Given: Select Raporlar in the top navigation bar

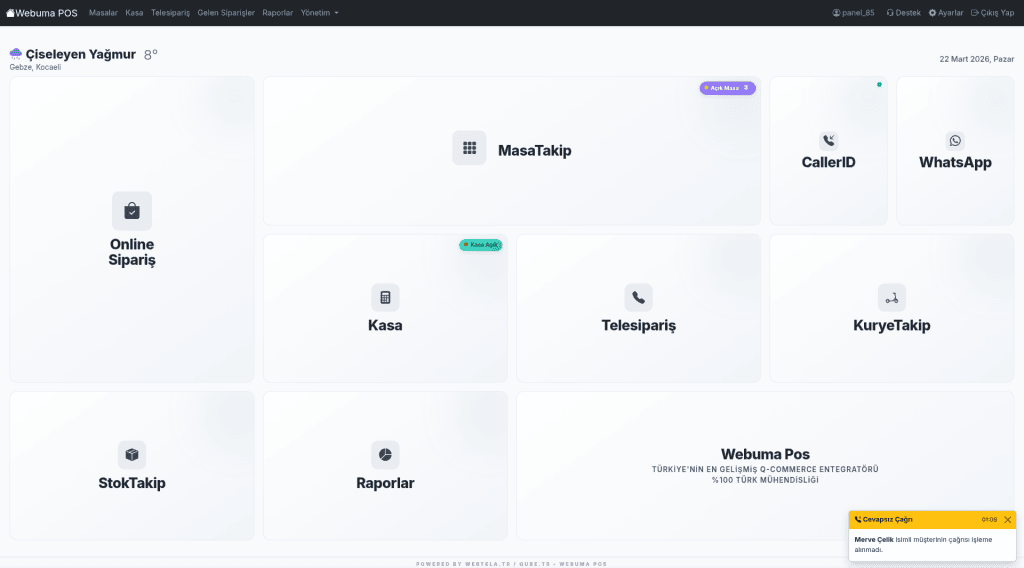Looking at the screenshot, I should (278, 13).
